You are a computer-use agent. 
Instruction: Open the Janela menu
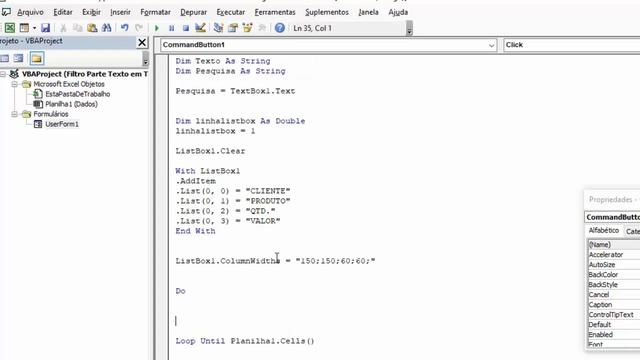click(x=369, y=12)
